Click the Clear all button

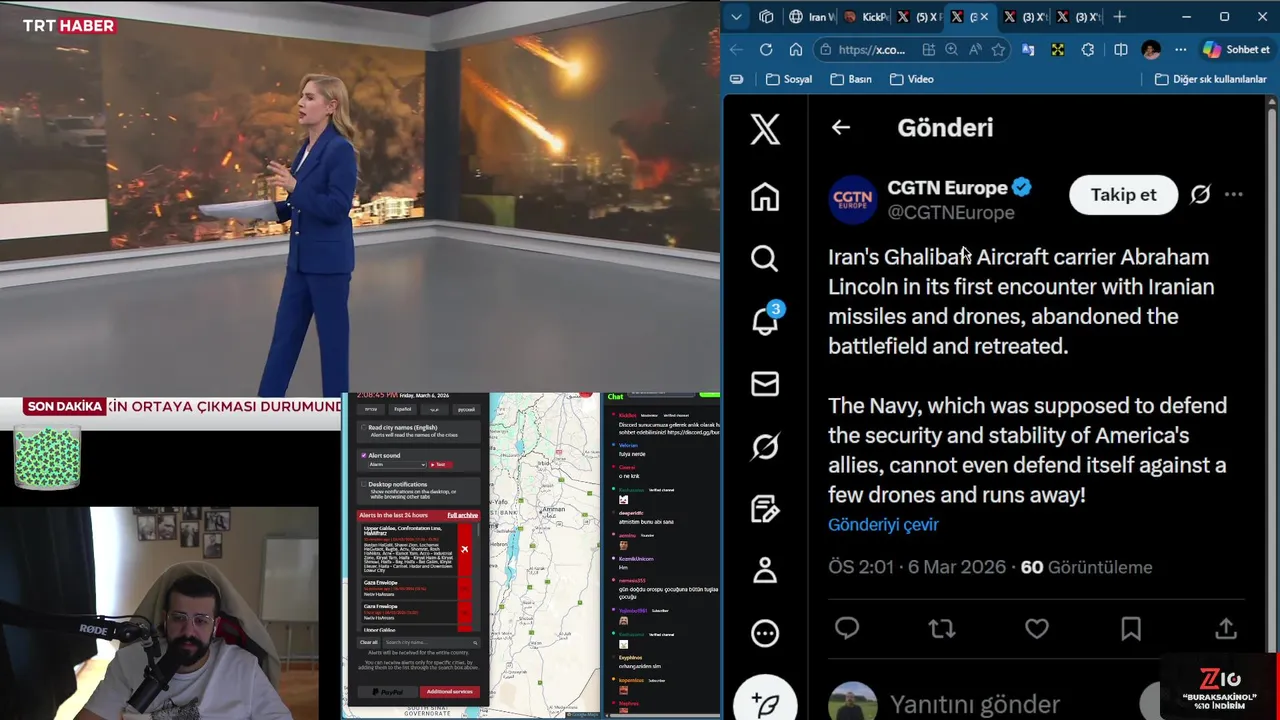coord(368,642)
